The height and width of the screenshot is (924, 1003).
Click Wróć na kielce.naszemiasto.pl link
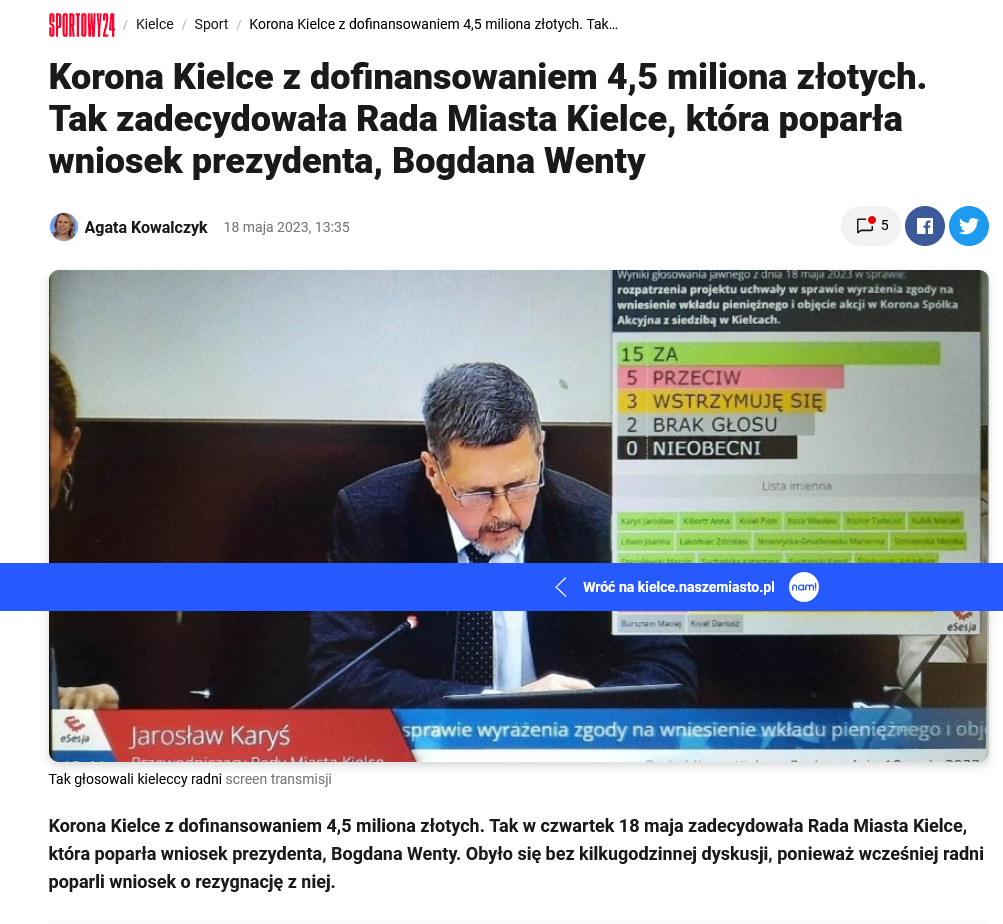tap(679, 587)
